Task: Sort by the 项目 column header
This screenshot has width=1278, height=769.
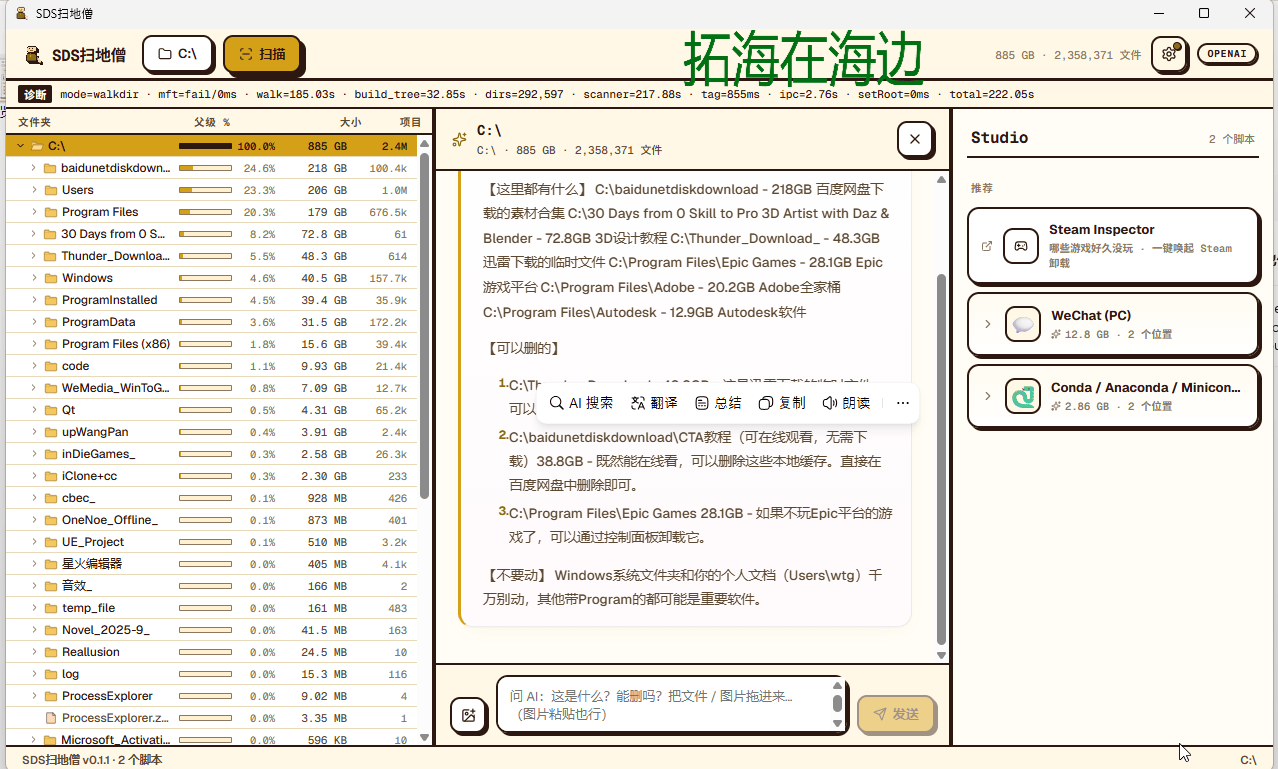Action: (x=410, y=122)
